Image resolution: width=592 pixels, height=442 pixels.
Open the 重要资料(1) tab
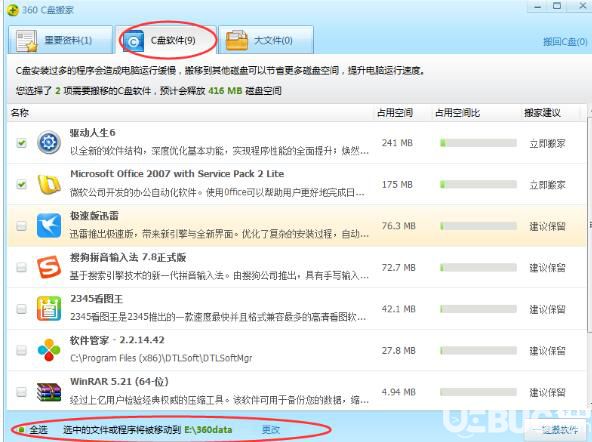(x=60, y=40)
